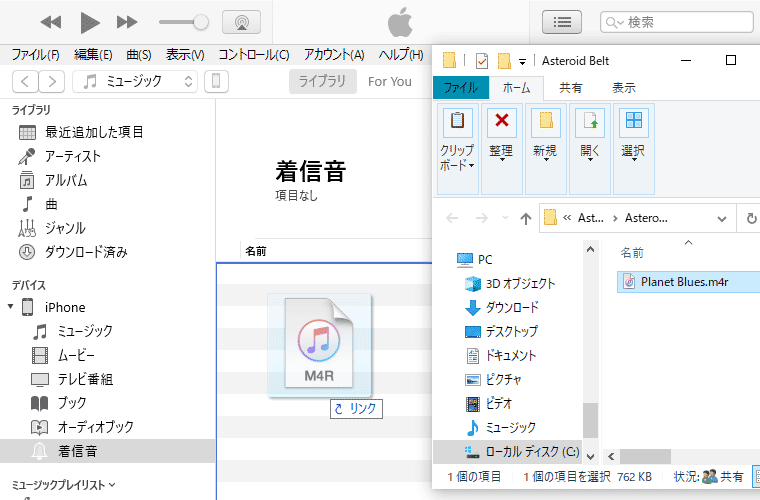Switch to the ライブラリ tab
The height and width of the screenshot is (500, 760).
click(322, 81)
